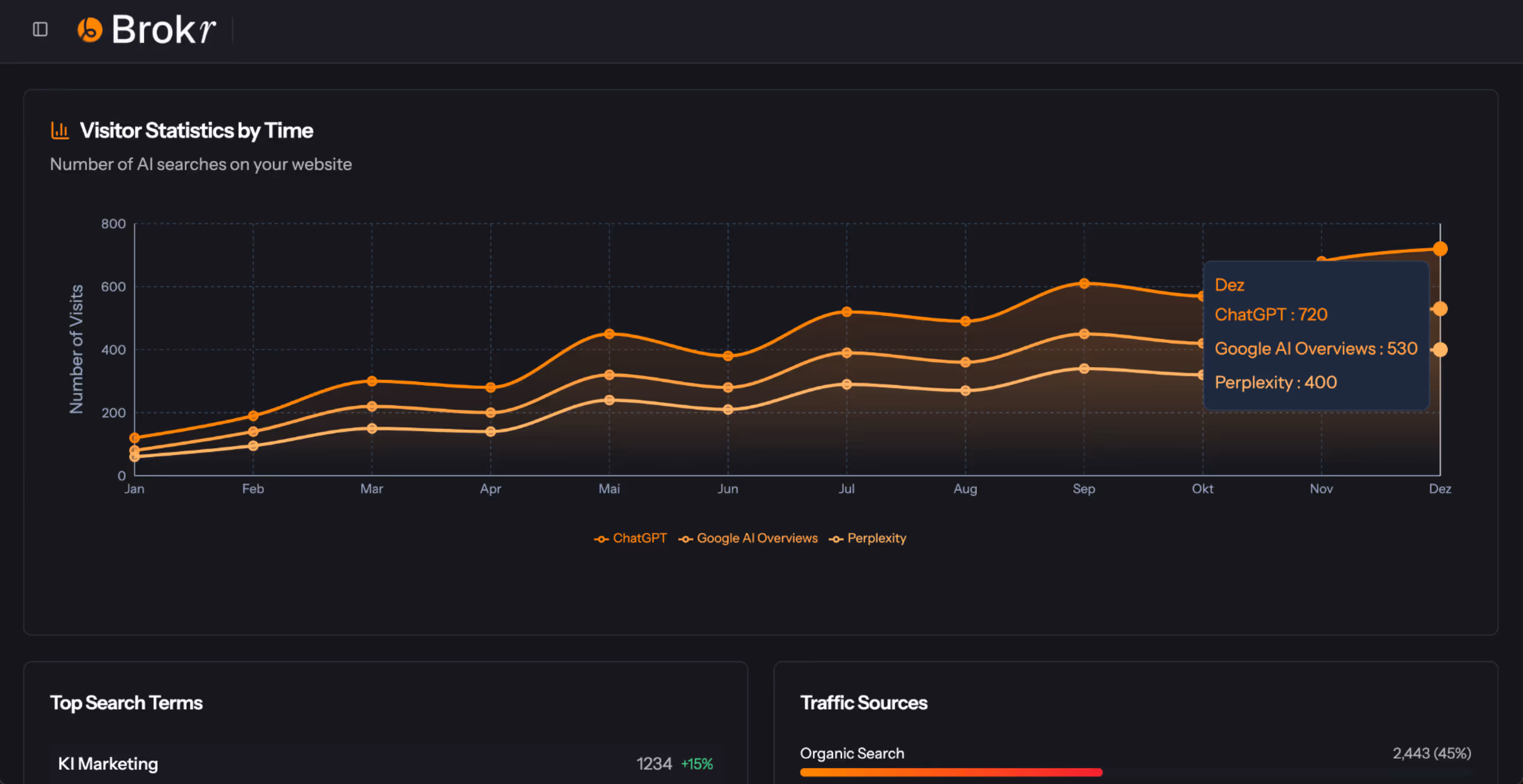
Task: Click the Brokr orange logo icon
Action: coord(90,30)
